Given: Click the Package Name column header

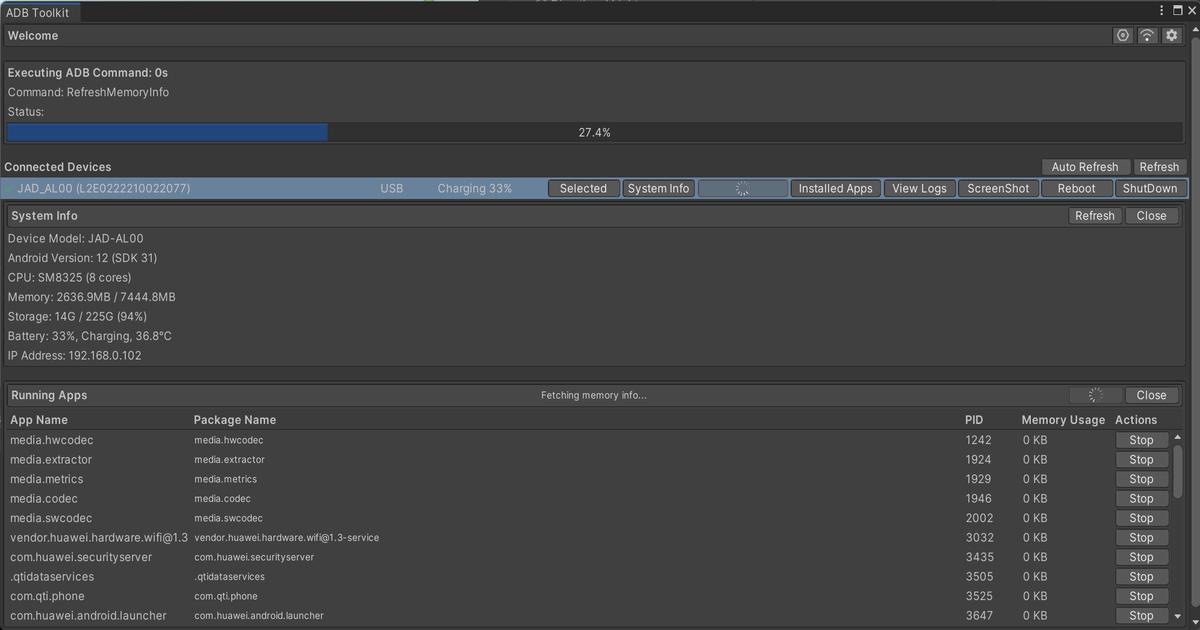Looking at the screenshot, I should point(235,420).
